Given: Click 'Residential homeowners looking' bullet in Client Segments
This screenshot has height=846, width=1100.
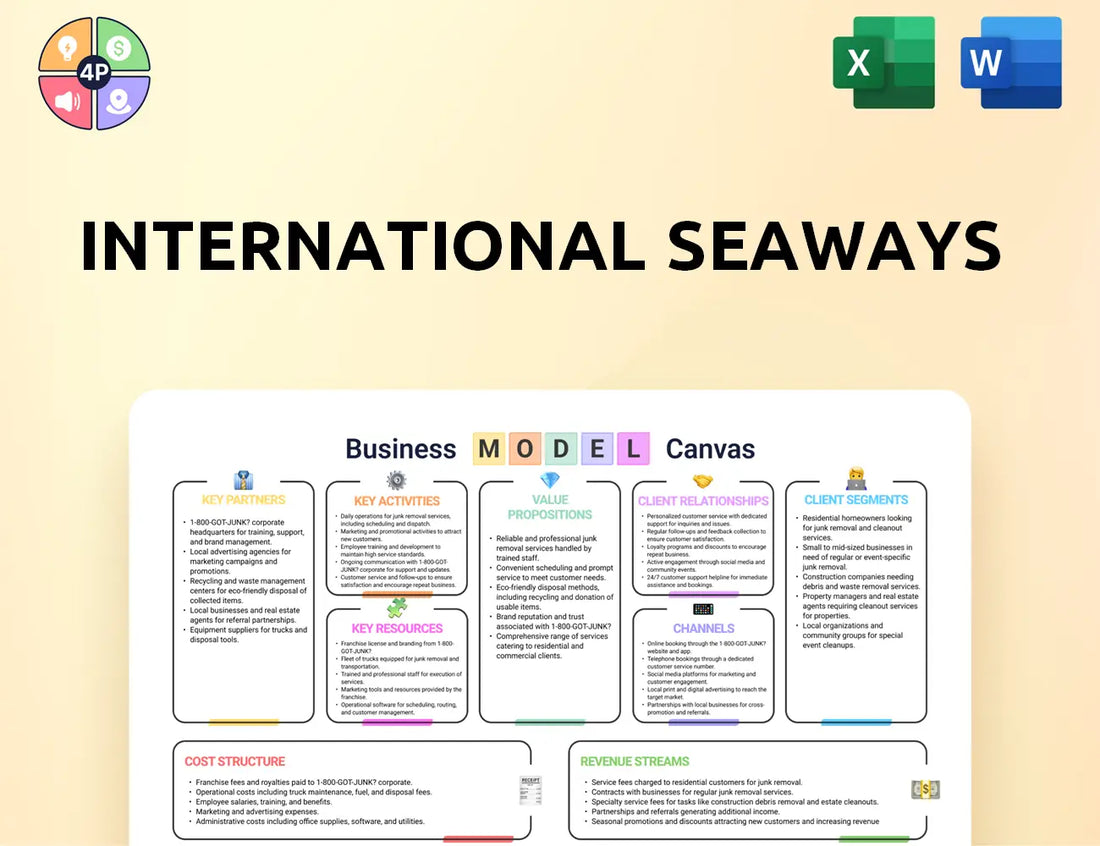Looking at the screenshot, I should point(854,528).
